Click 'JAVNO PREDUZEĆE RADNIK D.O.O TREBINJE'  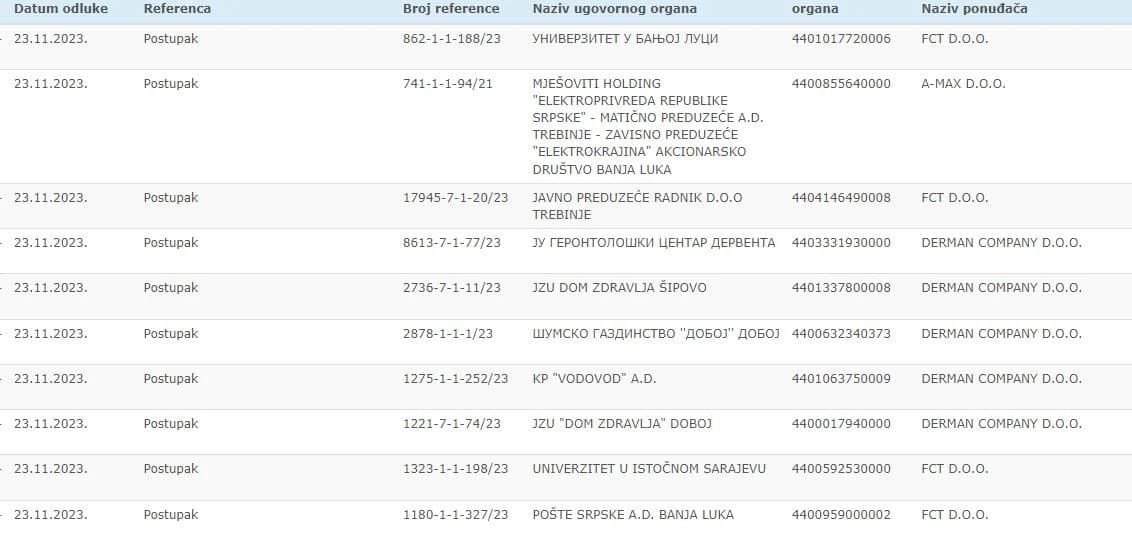click(x=637, y=206)
